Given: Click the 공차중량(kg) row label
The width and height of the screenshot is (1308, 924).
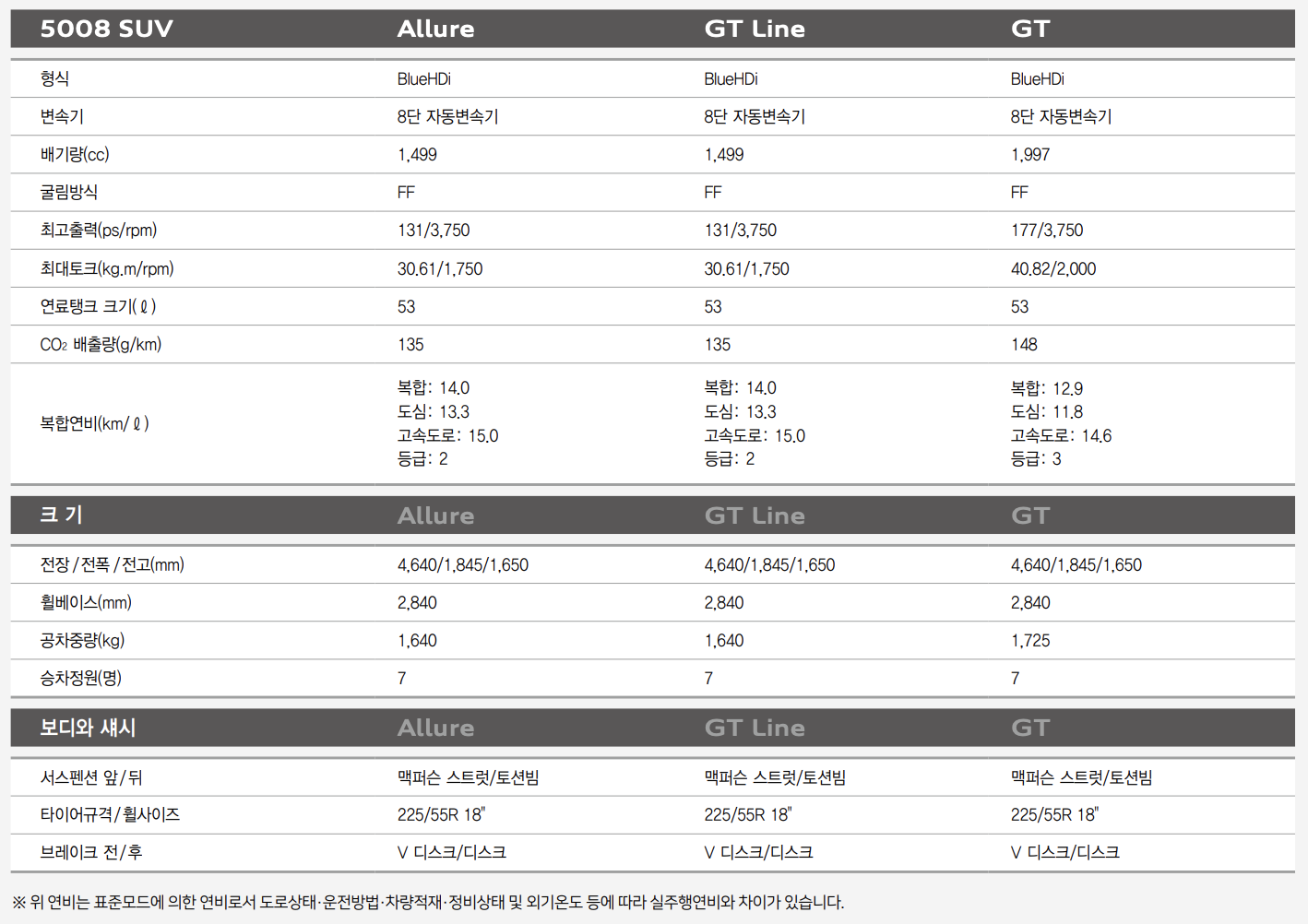Looking at the screenshot, I should tap(82, 640).
